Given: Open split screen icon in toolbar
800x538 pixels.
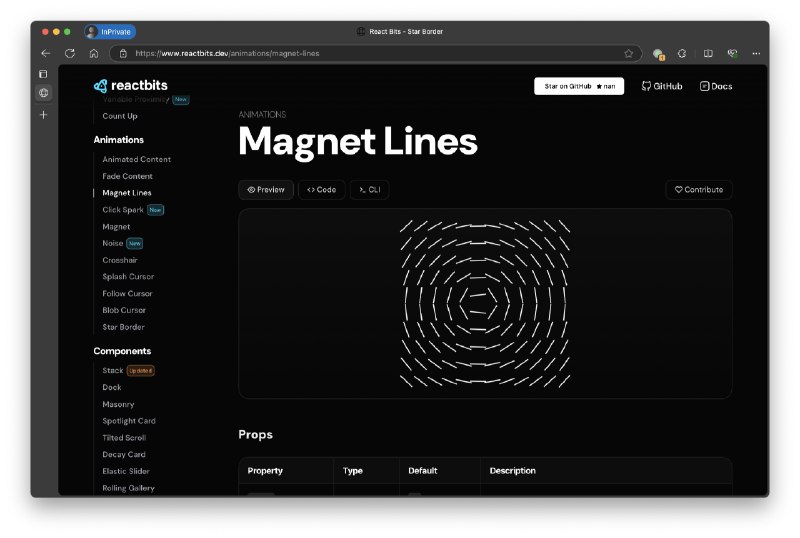Looking at the screenshot, I should 708,53.
